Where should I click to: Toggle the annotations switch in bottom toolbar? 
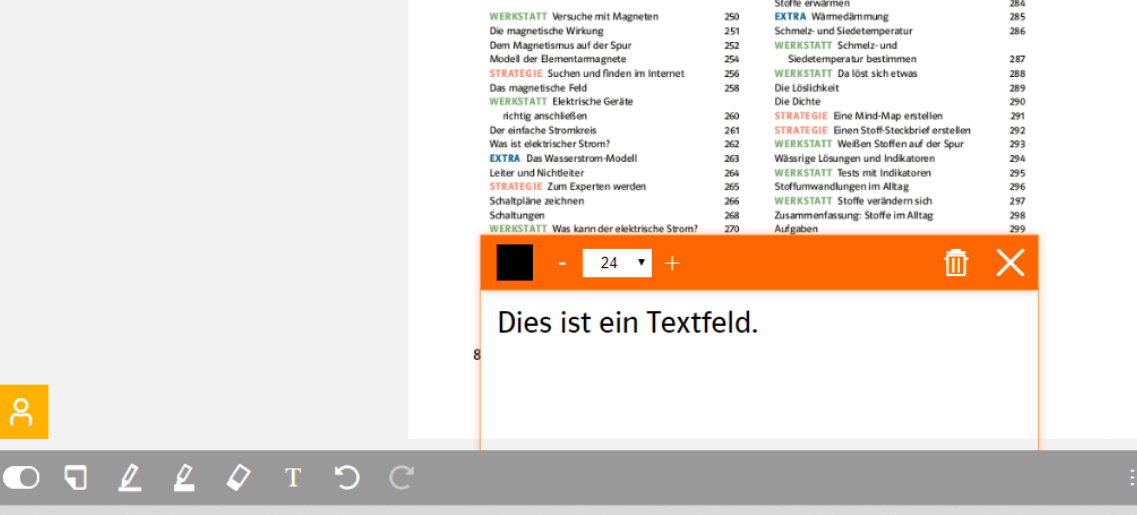tap(21, 478)
